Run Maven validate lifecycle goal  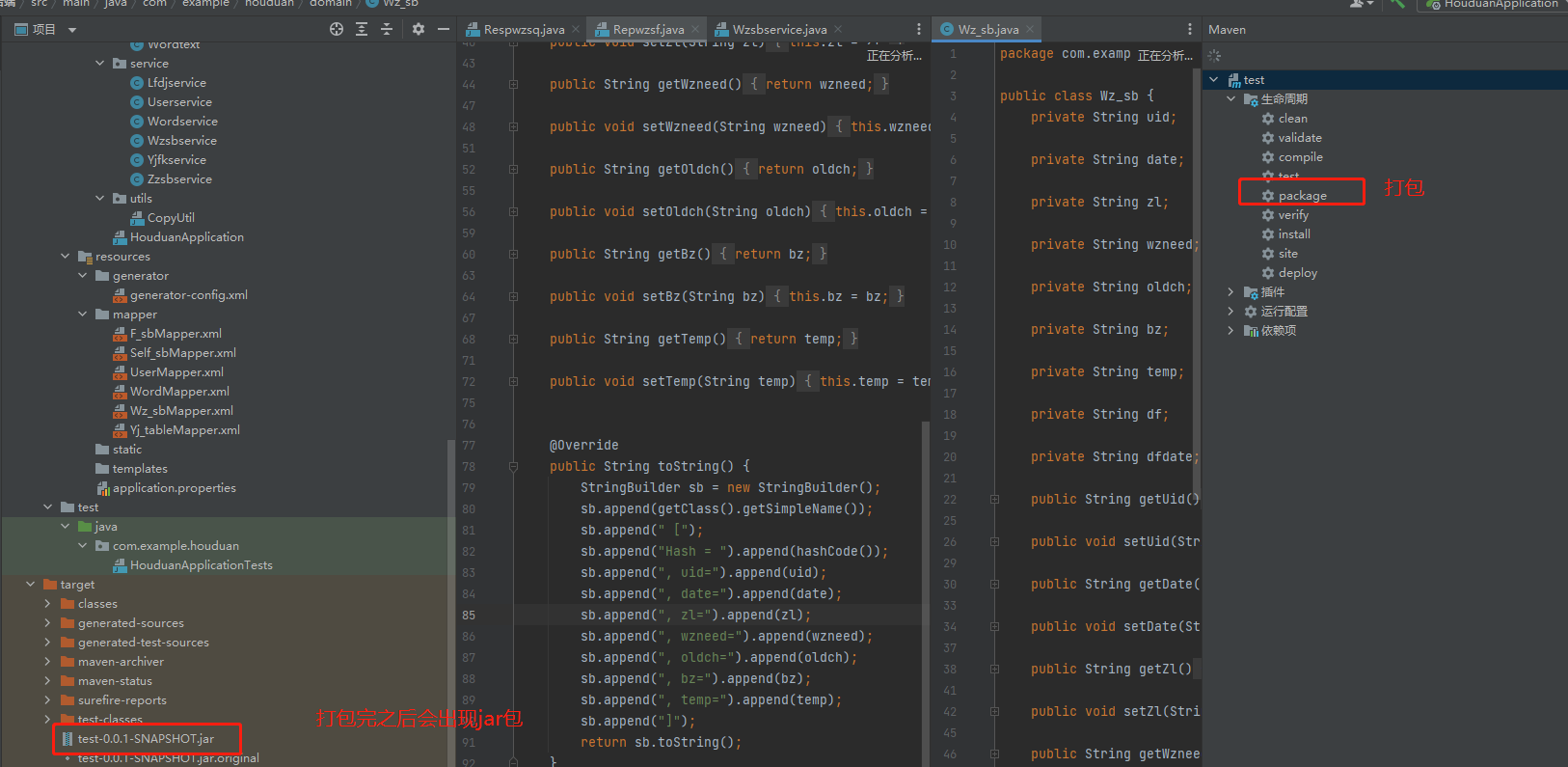coord(1292,138)
